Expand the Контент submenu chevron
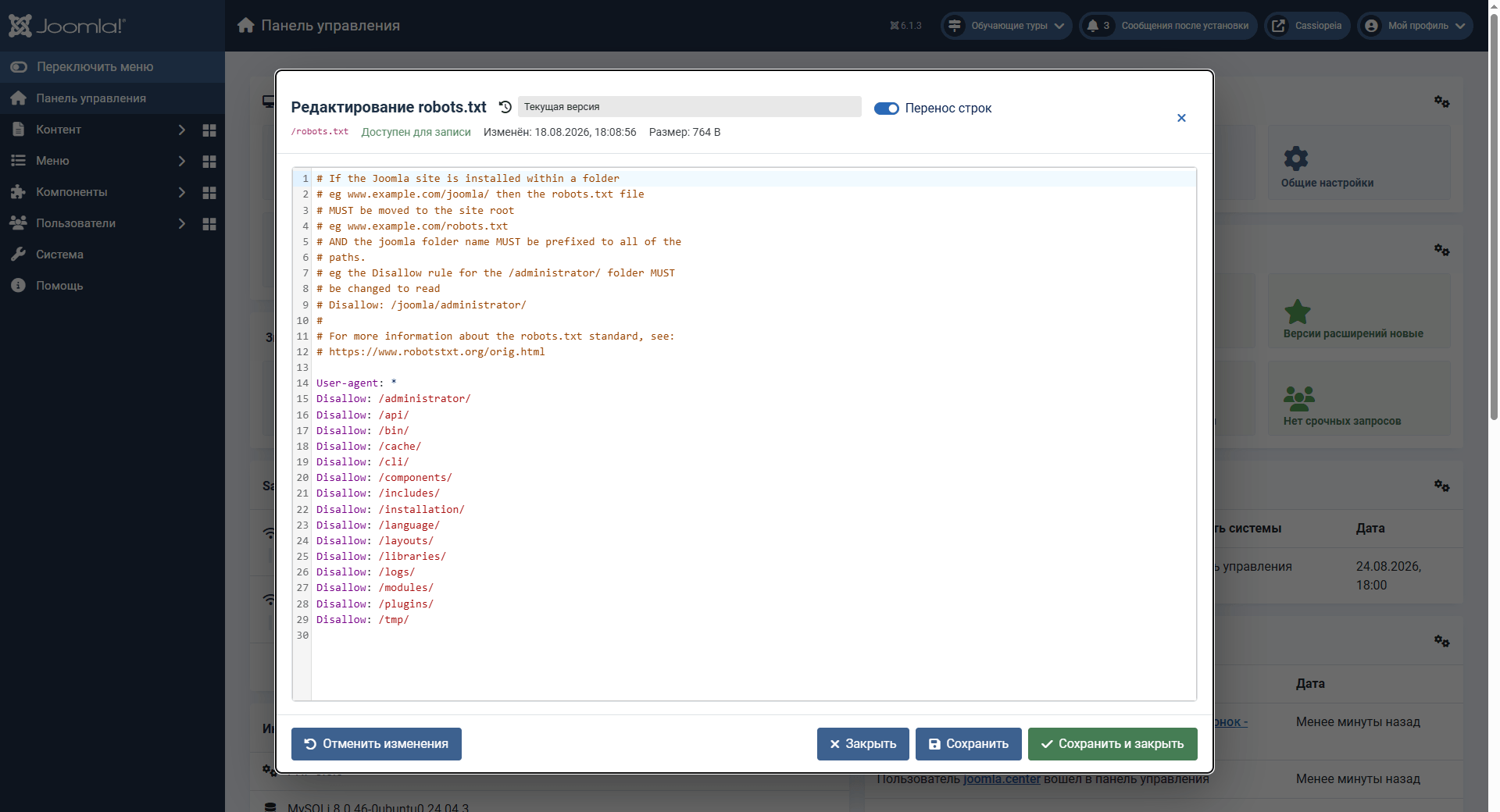Viewport: 1500px width, 812px height. coord(182,130)
